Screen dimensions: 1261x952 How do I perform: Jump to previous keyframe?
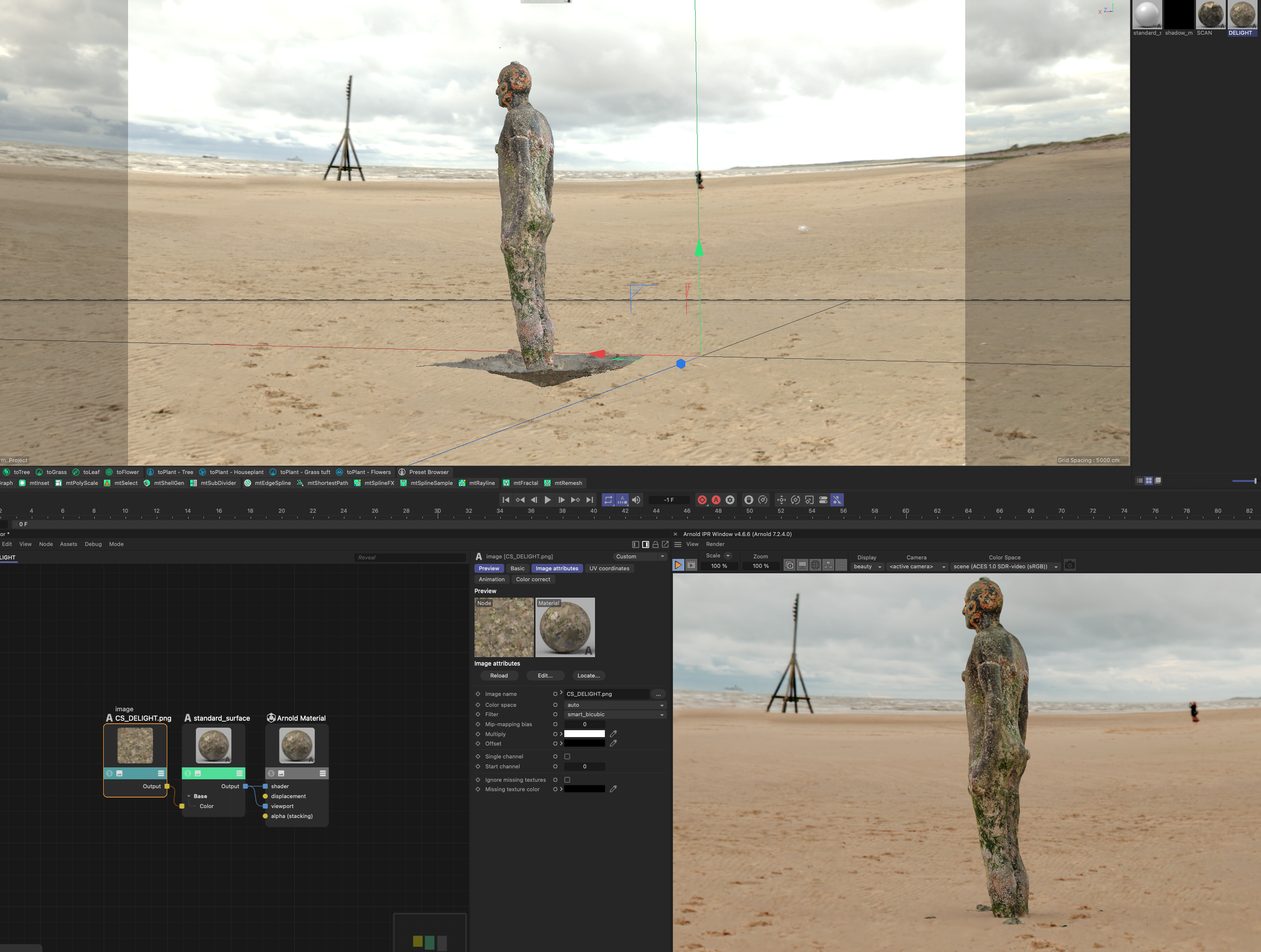pos(520,500)
